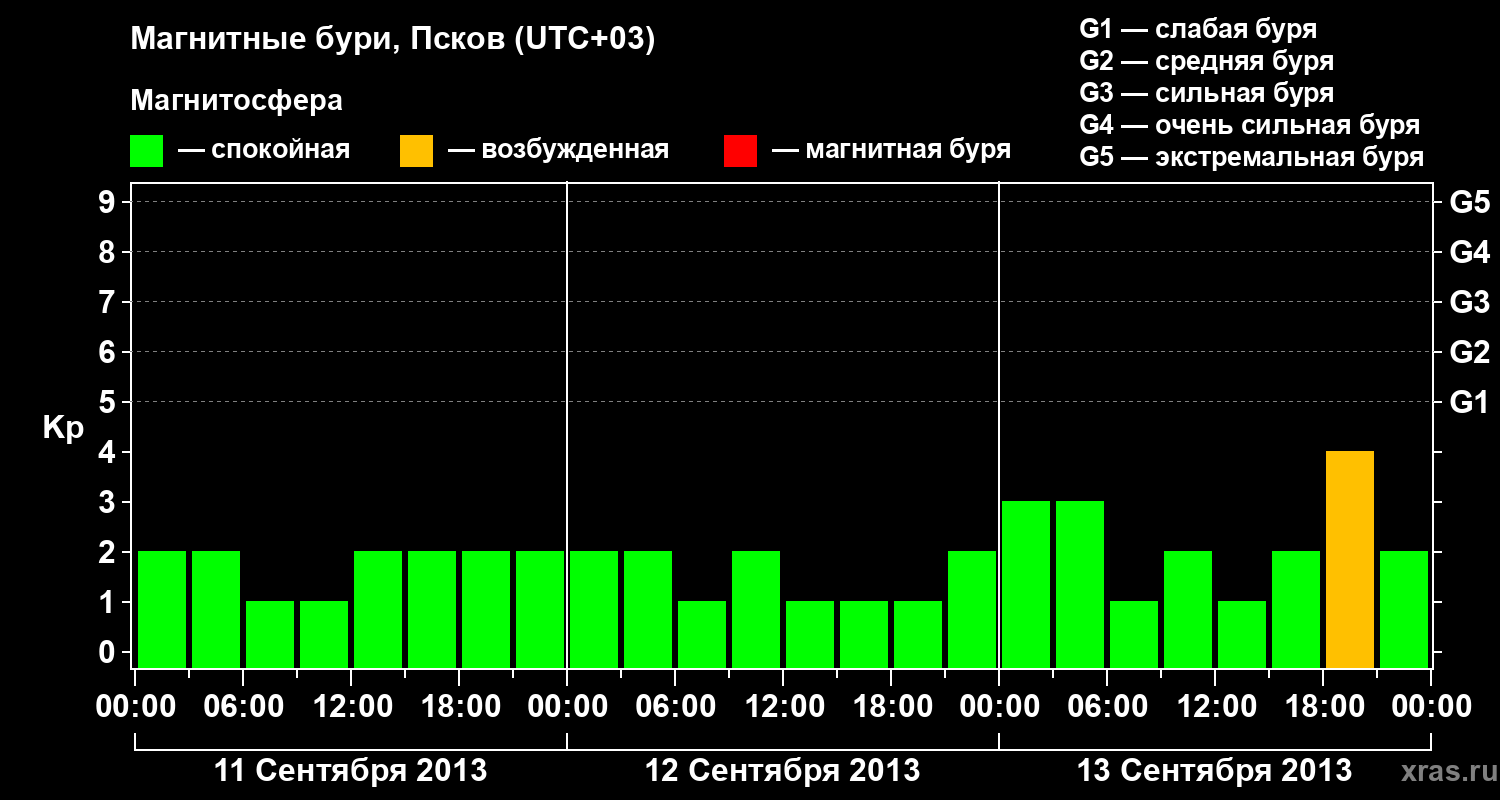
Task: Click the '13 Сентября 2013' date label
Action: pos(1214,771)
